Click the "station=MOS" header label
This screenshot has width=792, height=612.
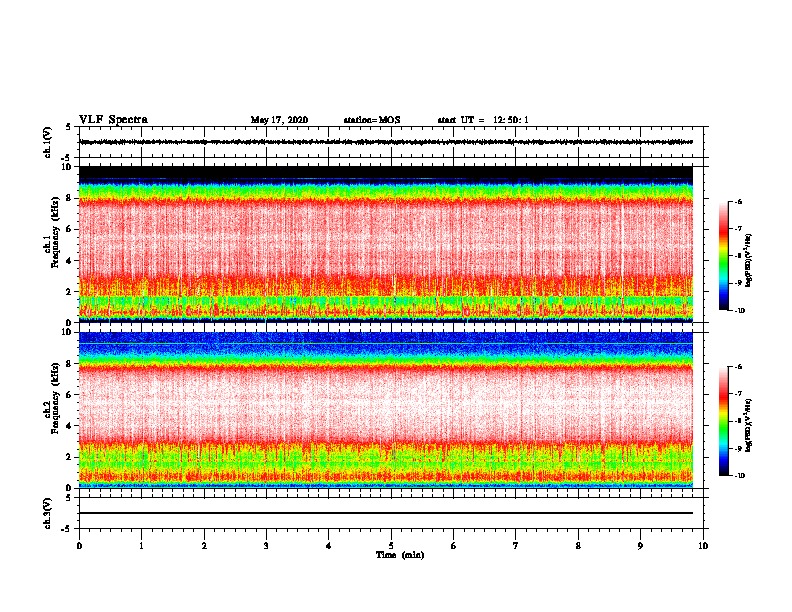tap(372, 120)
